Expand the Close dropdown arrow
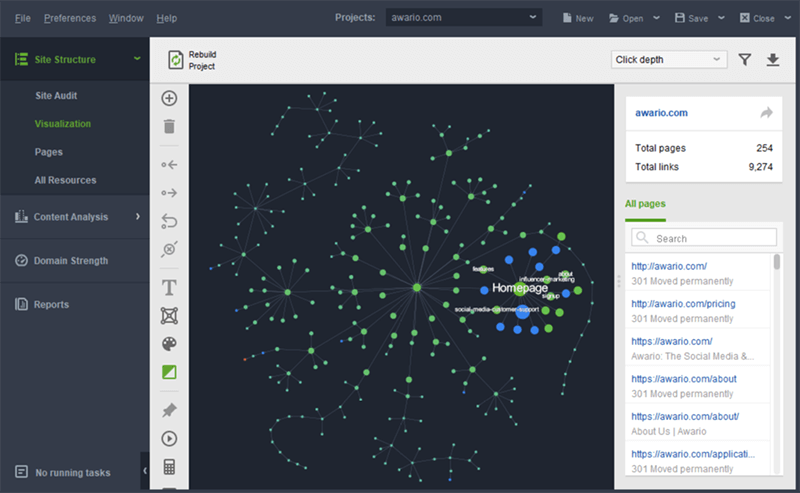800x493 pixels. point(788,18)
